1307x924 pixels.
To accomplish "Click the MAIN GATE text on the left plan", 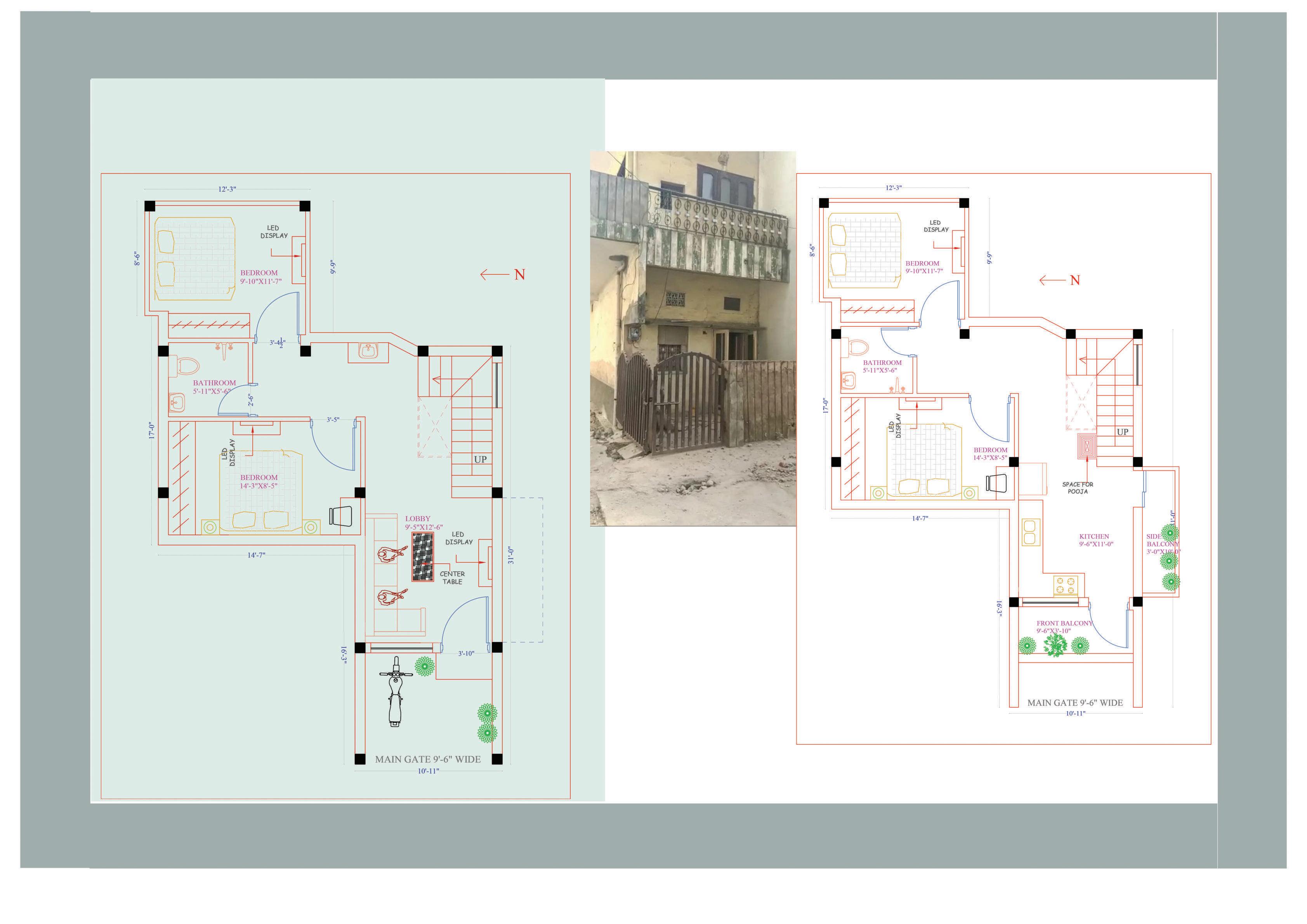I will [427, 759].
